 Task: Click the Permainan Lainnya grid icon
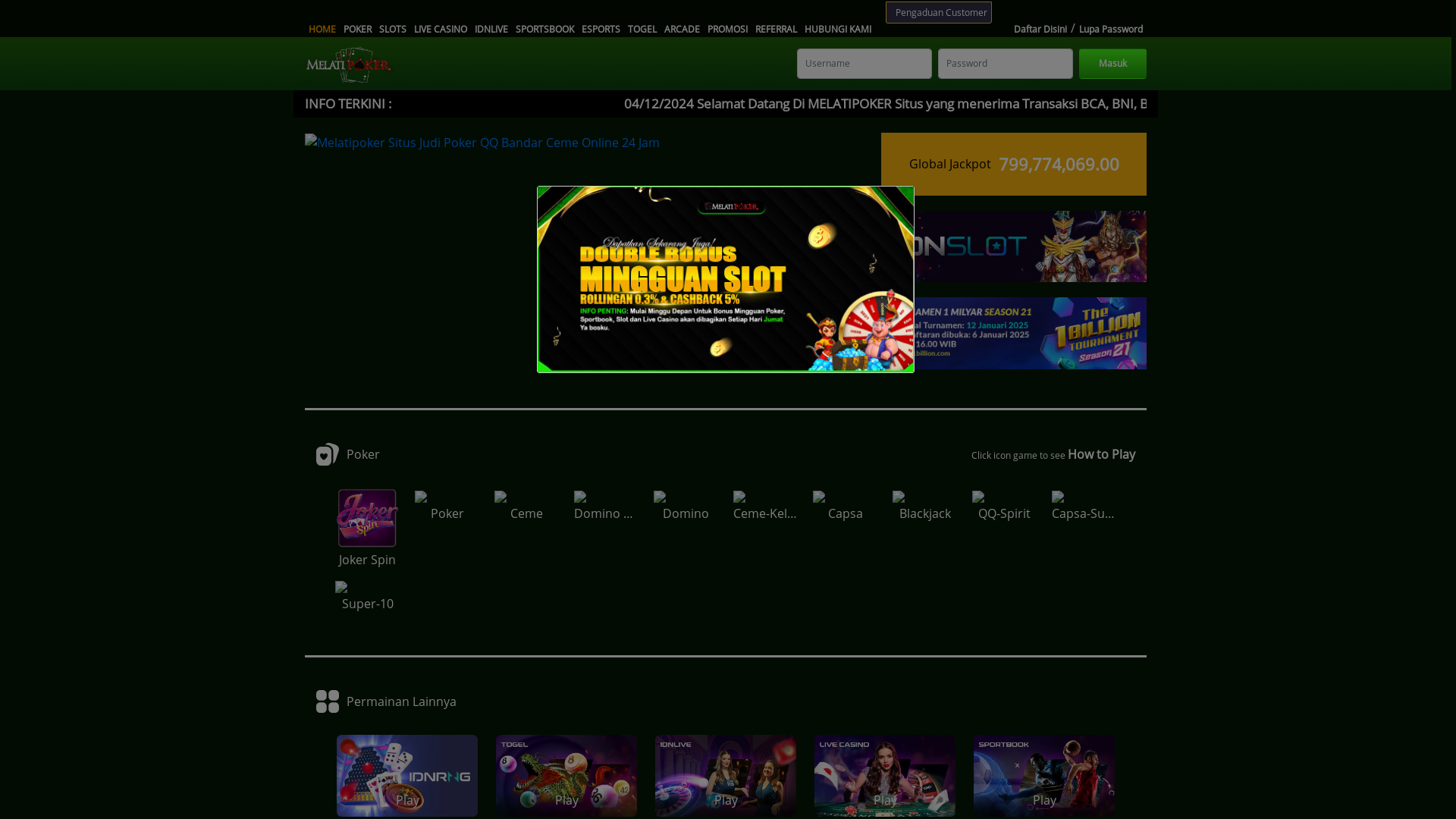(328, 701)
